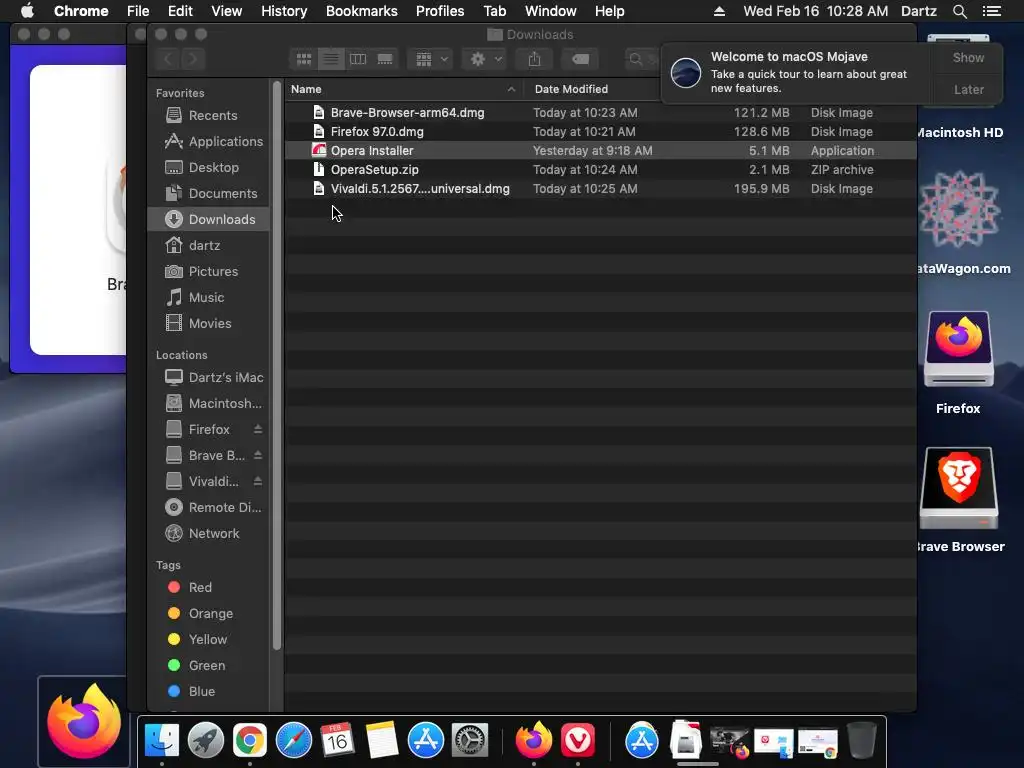The image size is (1024, 768).
Task: Click the Finder search field
Action: [x=641, y=59]
